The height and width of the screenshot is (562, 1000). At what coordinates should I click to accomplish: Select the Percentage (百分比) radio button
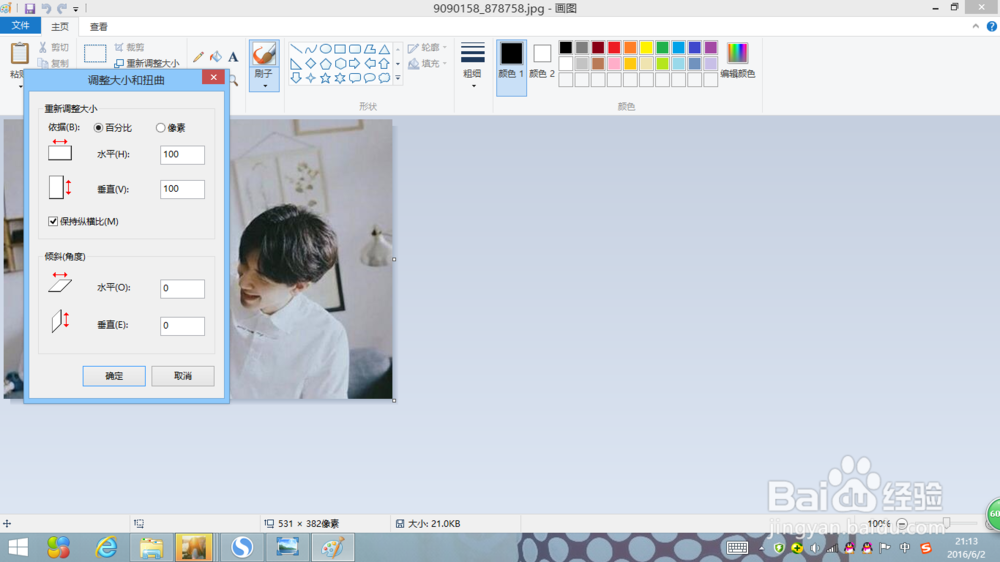[x=98, y=128]
